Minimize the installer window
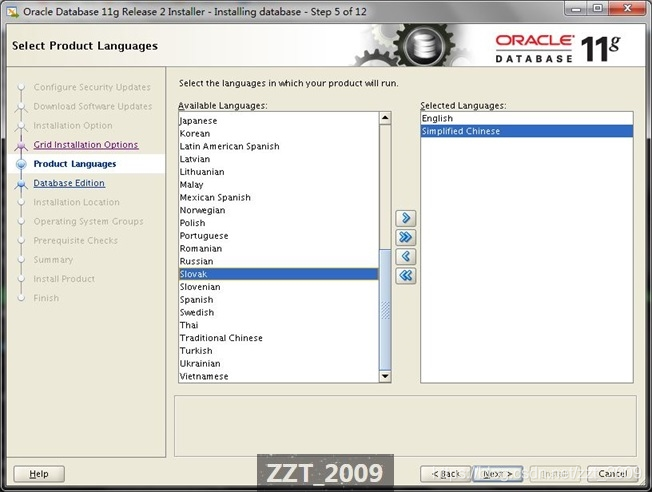This screenshot has height=492, width=652. (576, 8)
